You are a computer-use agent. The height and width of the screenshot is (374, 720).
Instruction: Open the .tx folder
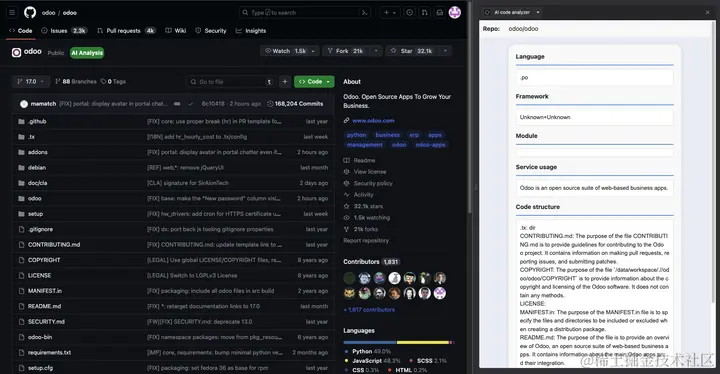31,137
